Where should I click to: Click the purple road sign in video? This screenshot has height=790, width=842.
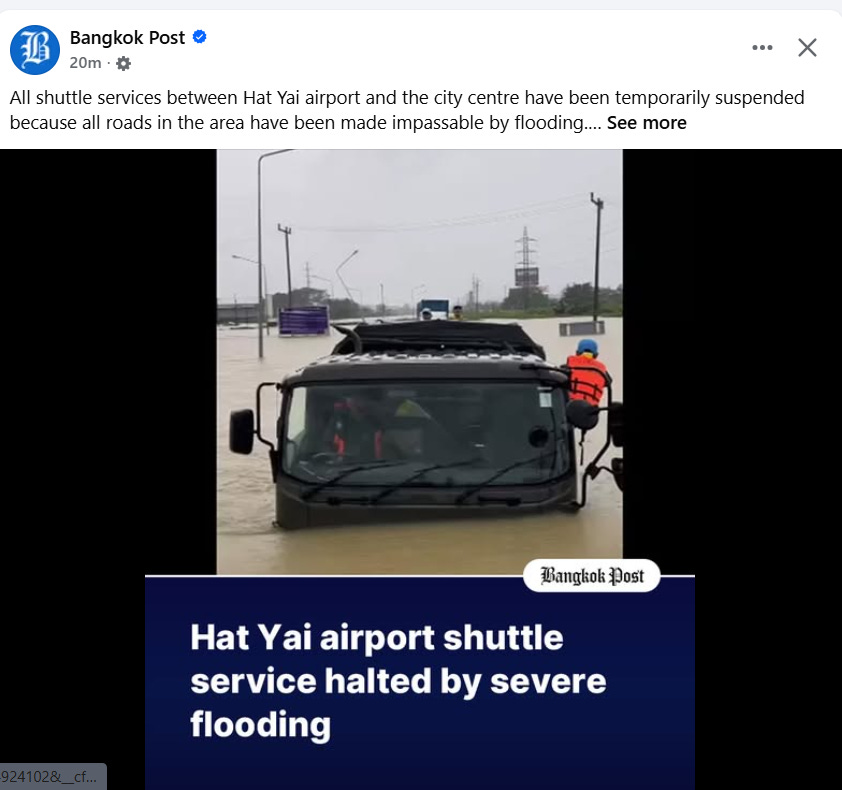[x=303, y=321]
